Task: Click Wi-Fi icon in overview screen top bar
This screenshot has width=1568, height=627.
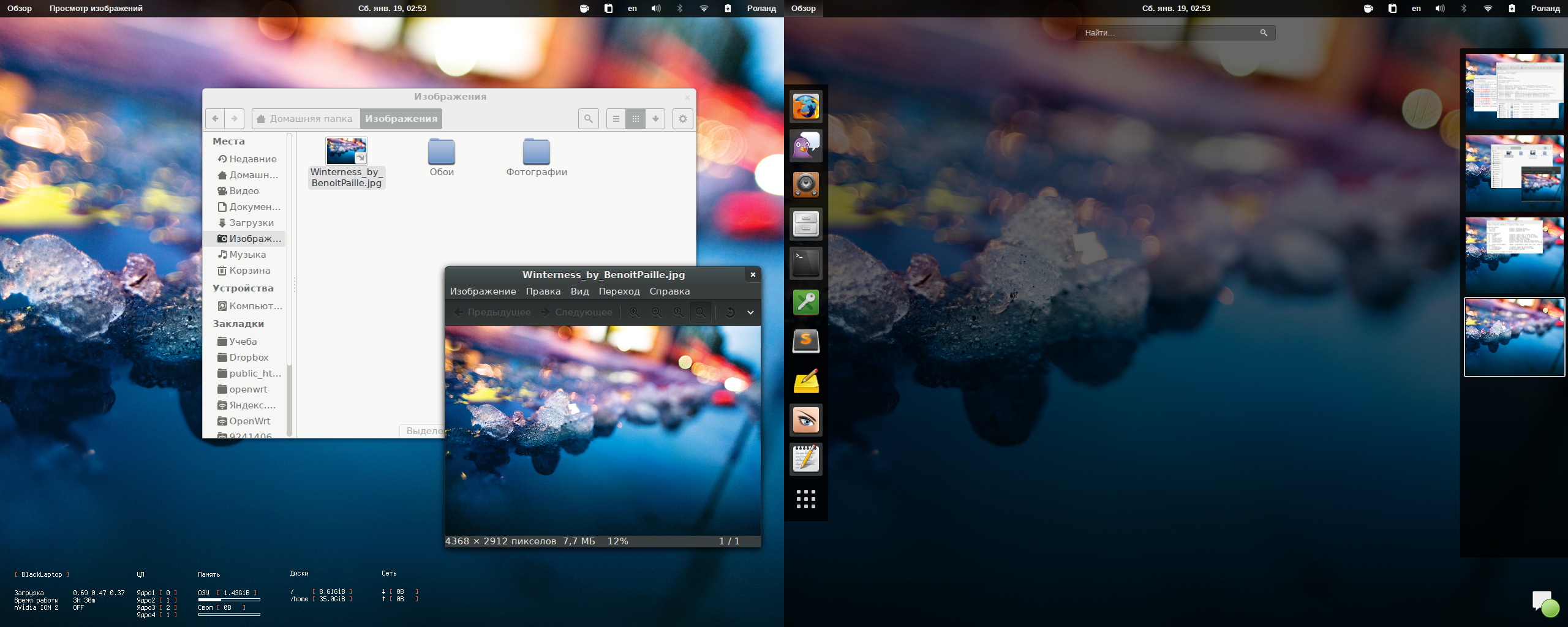Action: (1488, 9)
